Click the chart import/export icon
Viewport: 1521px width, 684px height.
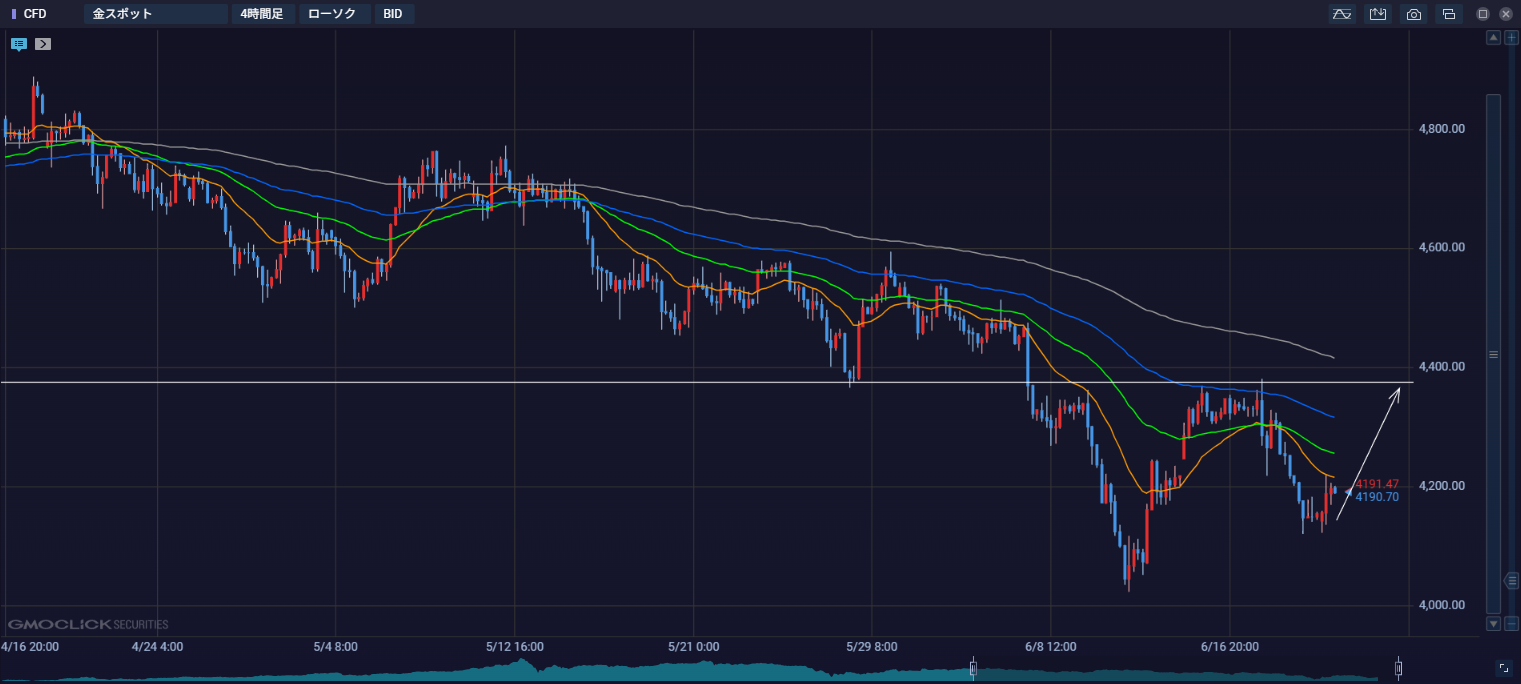point(1378,14)
